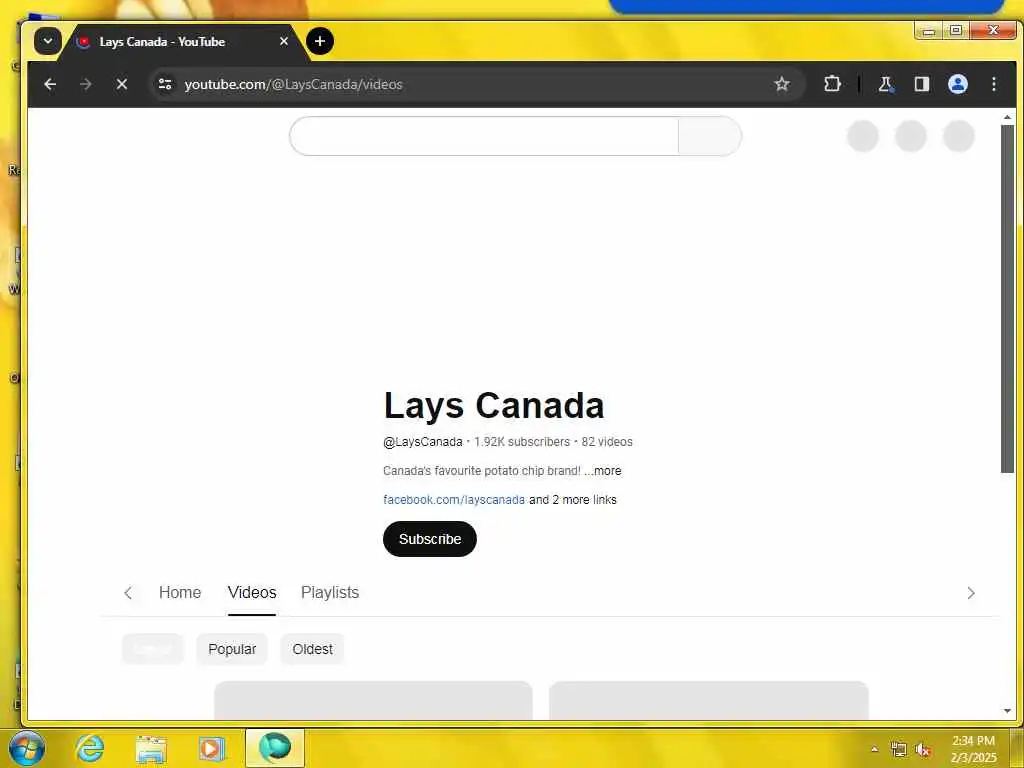Viewport: 1024px width, 768px height.
Task: Switch to the active browser taskbar button
Action: pyautogui.click(x=275, y=748)
